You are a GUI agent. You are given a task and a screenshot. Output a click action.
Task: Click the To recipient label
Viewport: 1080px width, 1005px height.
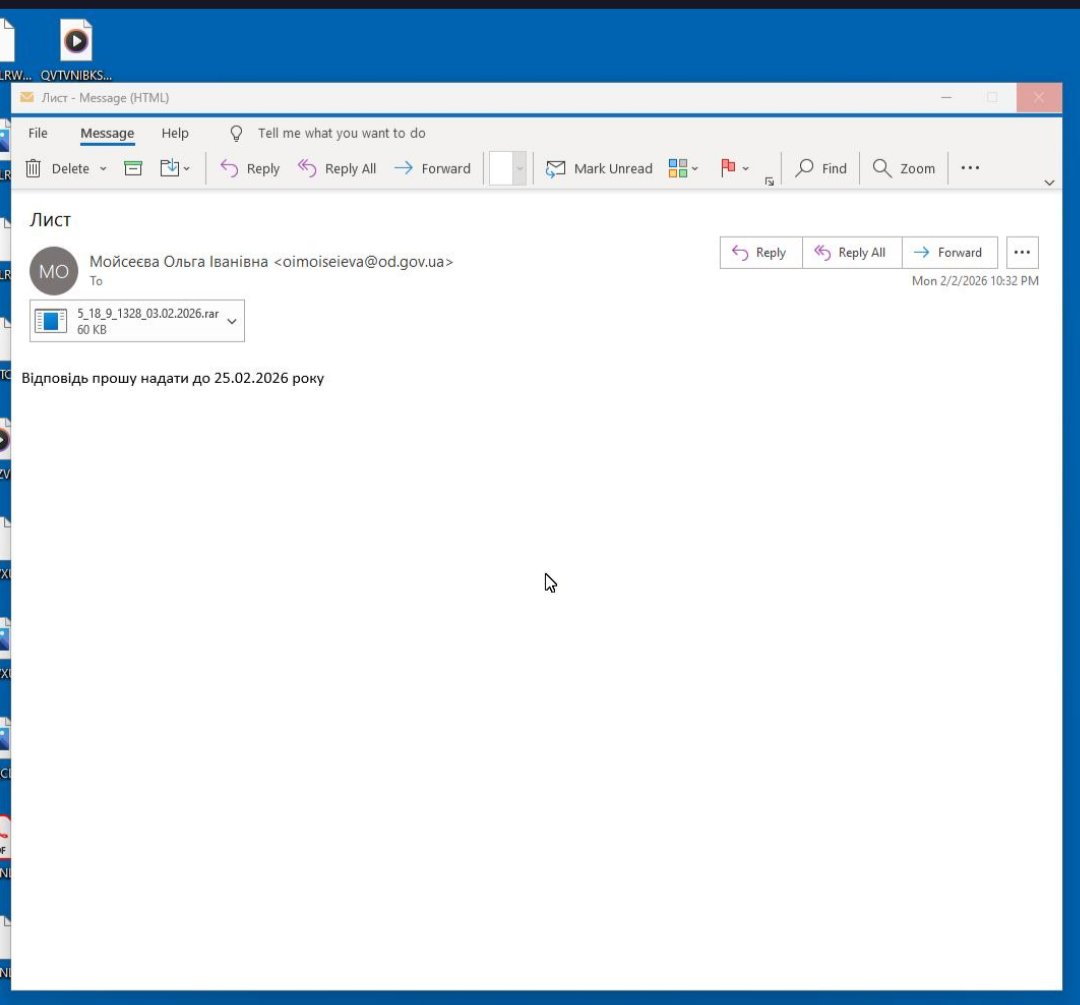click(x=96, y=281)
